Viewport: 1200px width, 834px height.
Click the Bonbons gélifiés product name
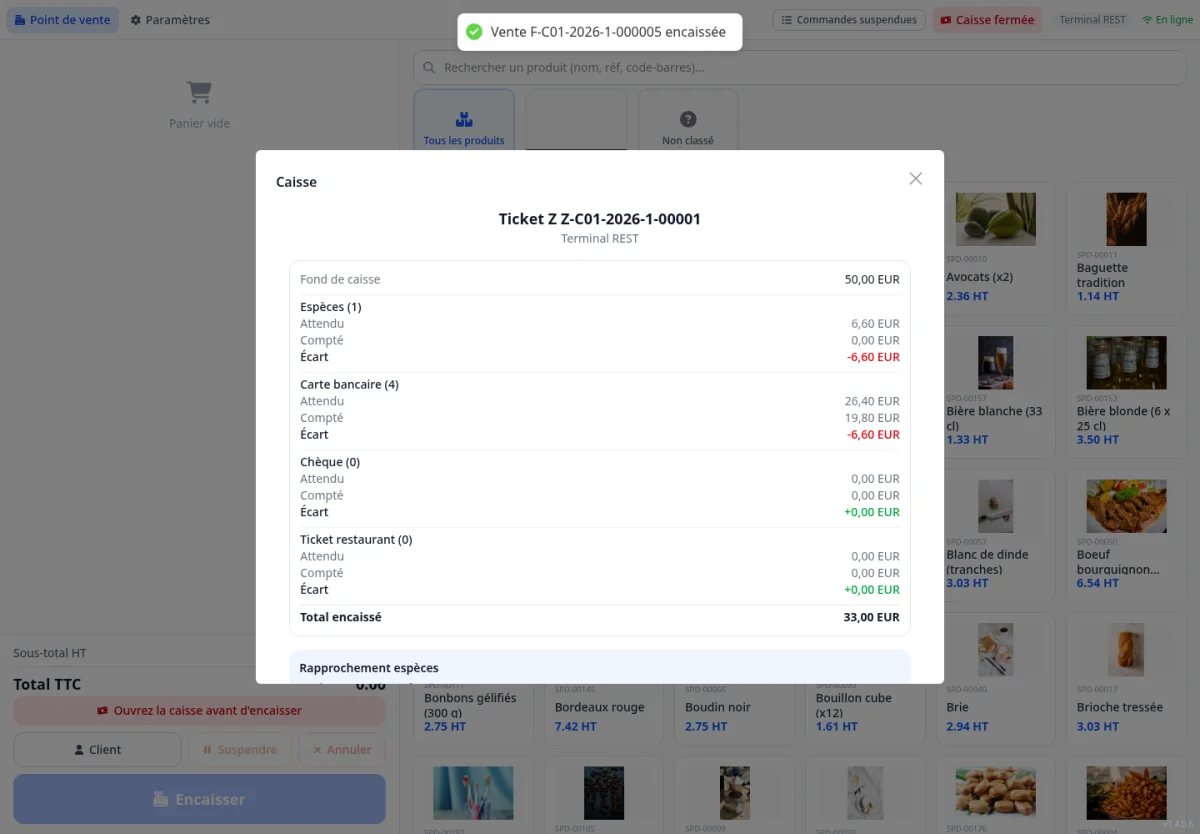[470, 705]
